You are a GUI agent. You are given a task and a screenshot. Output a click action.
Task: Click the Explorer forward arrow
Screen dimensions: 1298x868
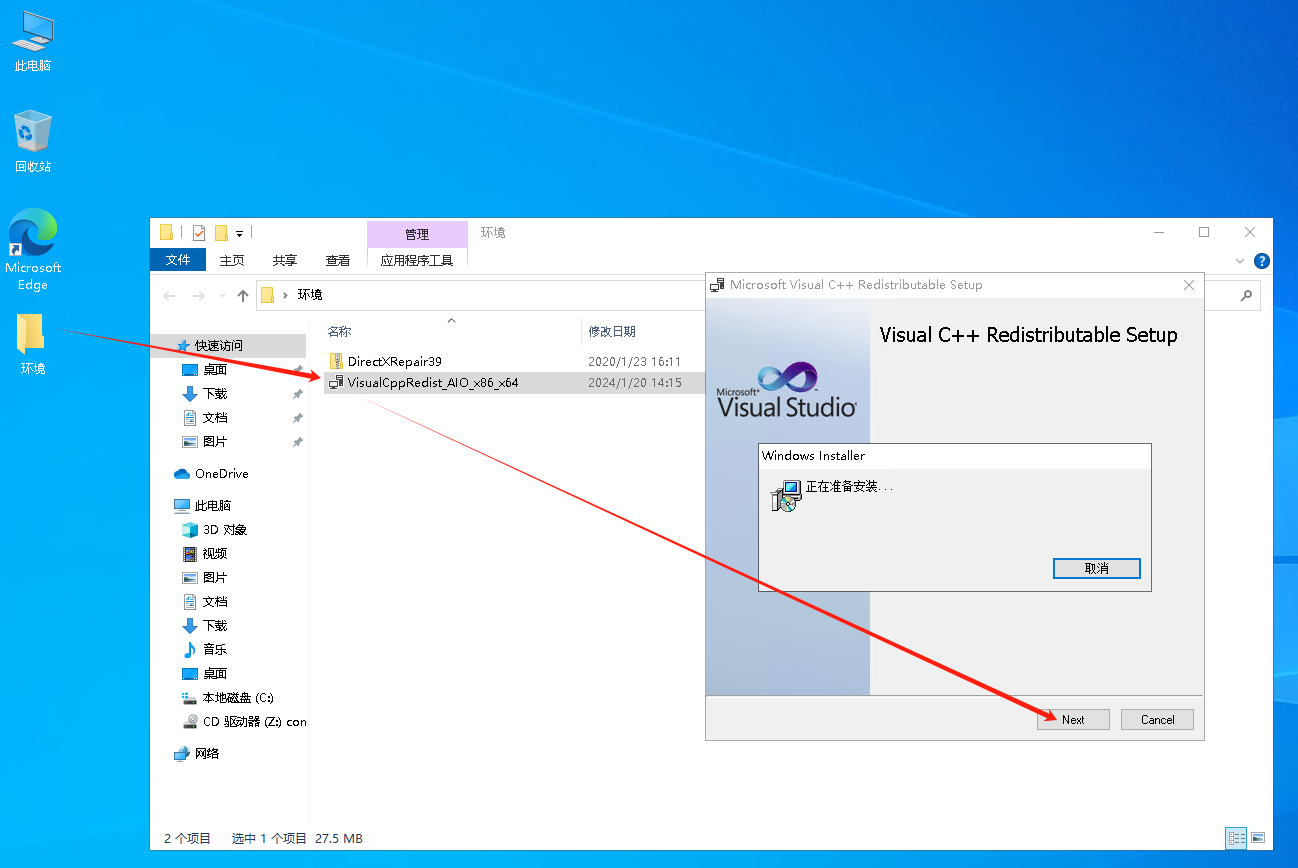[199, 295]
